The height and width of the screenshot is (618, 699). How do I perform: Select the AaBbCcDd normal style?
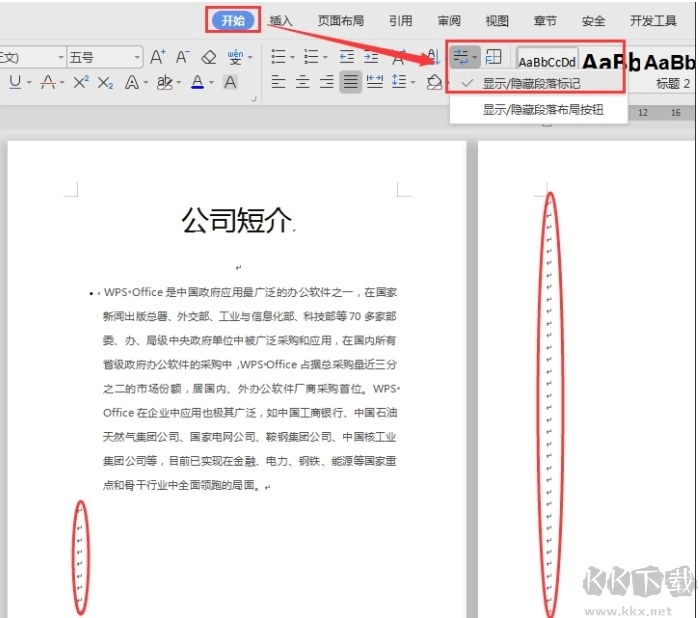click(547, 61)
